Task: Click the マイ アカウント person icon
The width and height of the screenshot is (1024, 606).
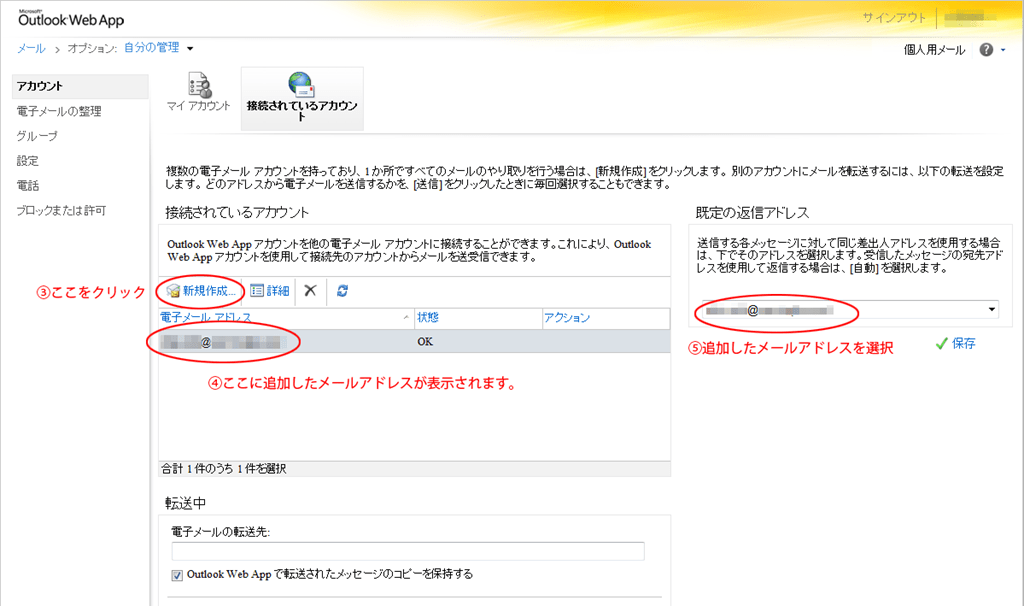Action: click(x=200, y=85)
